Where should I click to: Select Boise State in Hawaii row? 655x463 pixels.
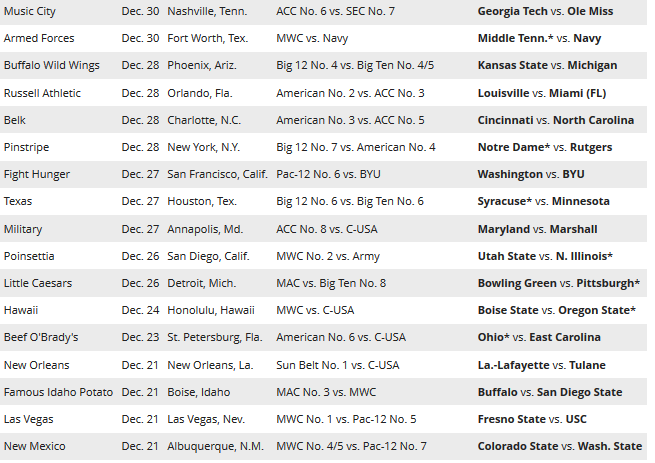point(508,310)
